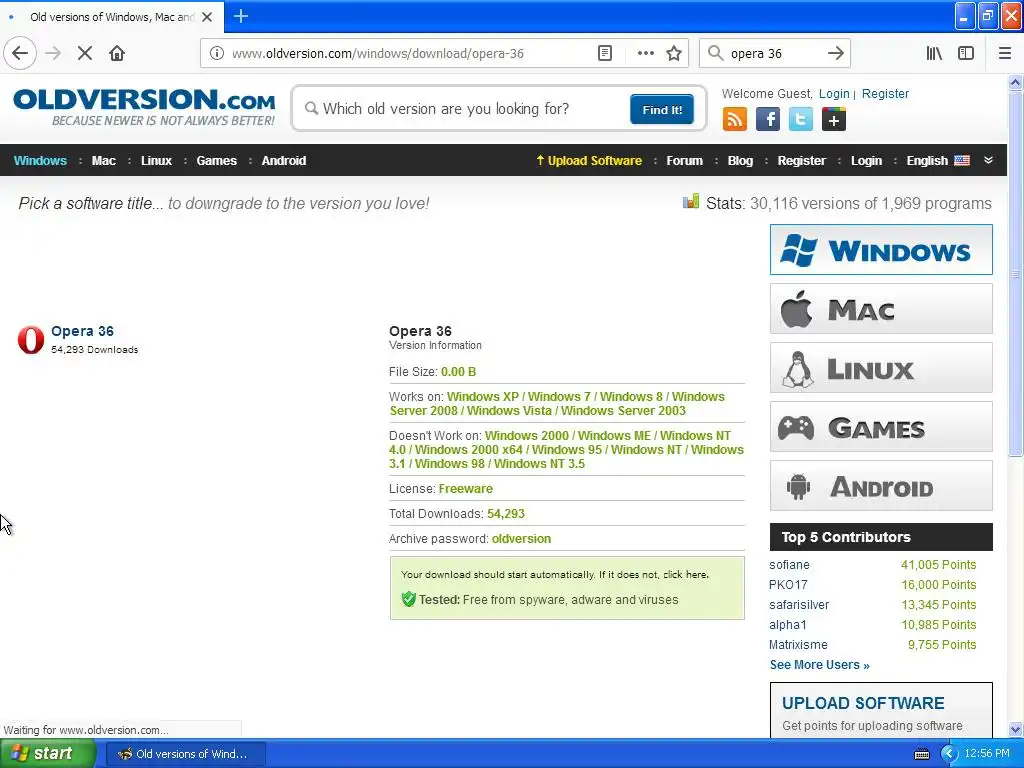Select the Linux nav menu item

[x=156, y=161]
